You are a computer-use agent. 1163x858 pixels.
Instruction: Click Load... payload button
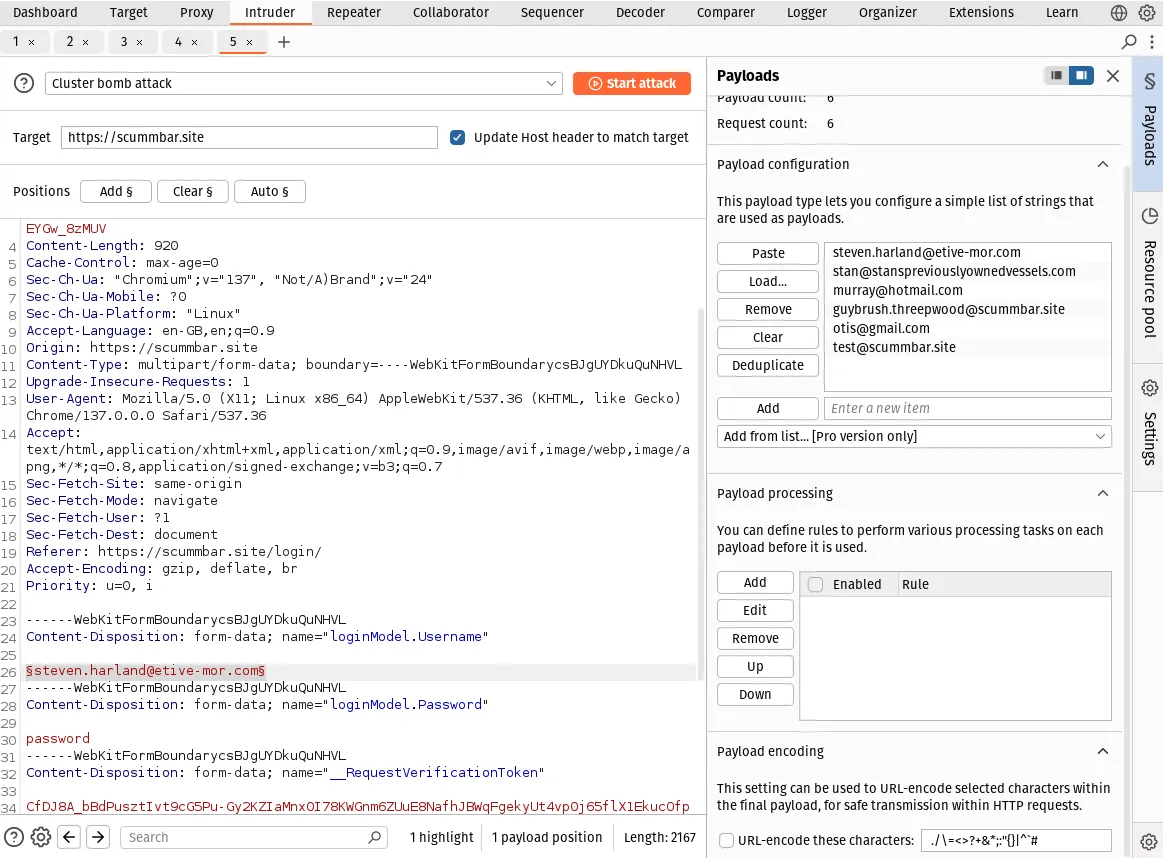[x=768, y=281]
